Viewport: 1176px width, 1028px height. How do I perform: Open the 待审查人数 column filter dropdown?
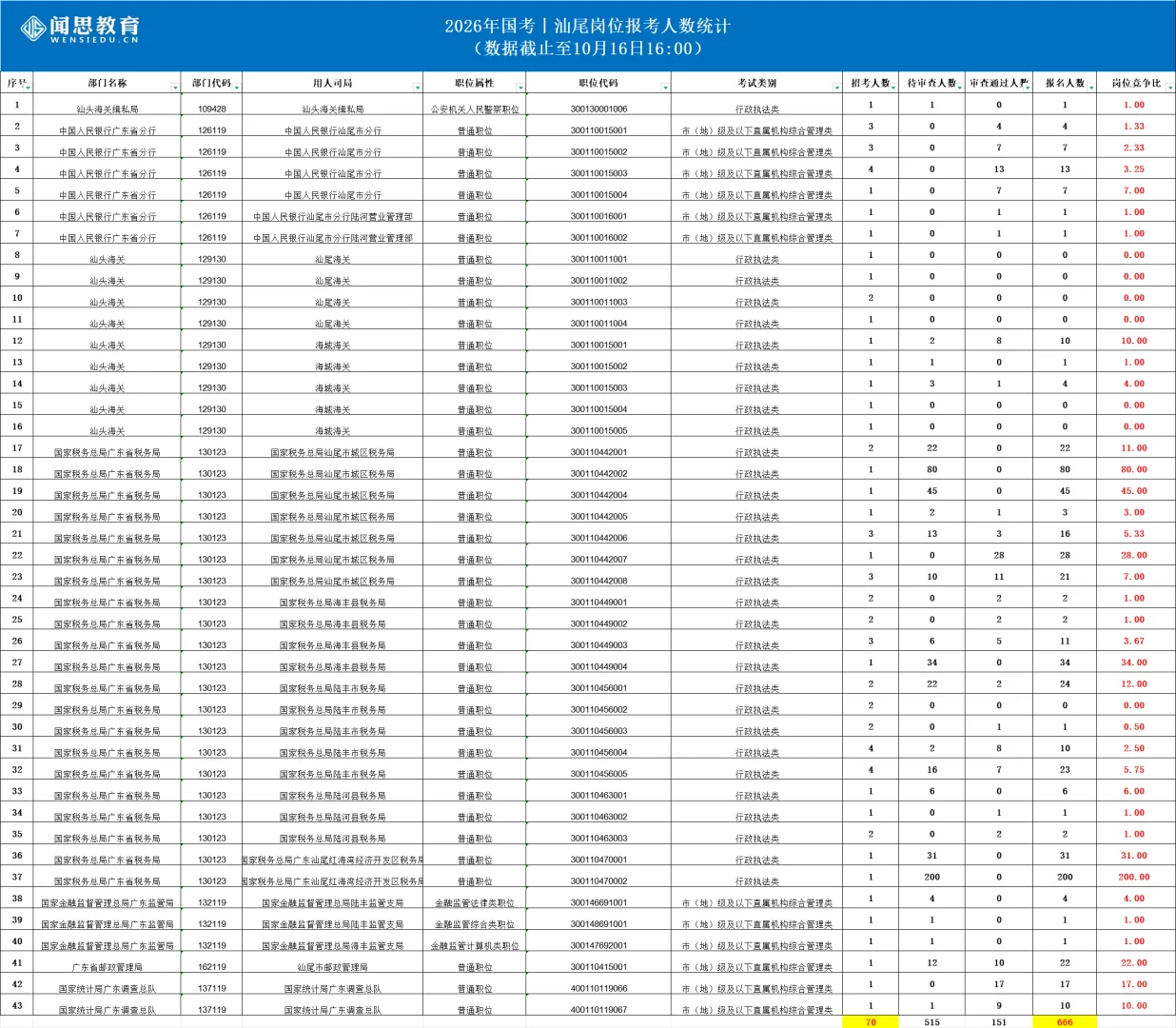(960, 88)
